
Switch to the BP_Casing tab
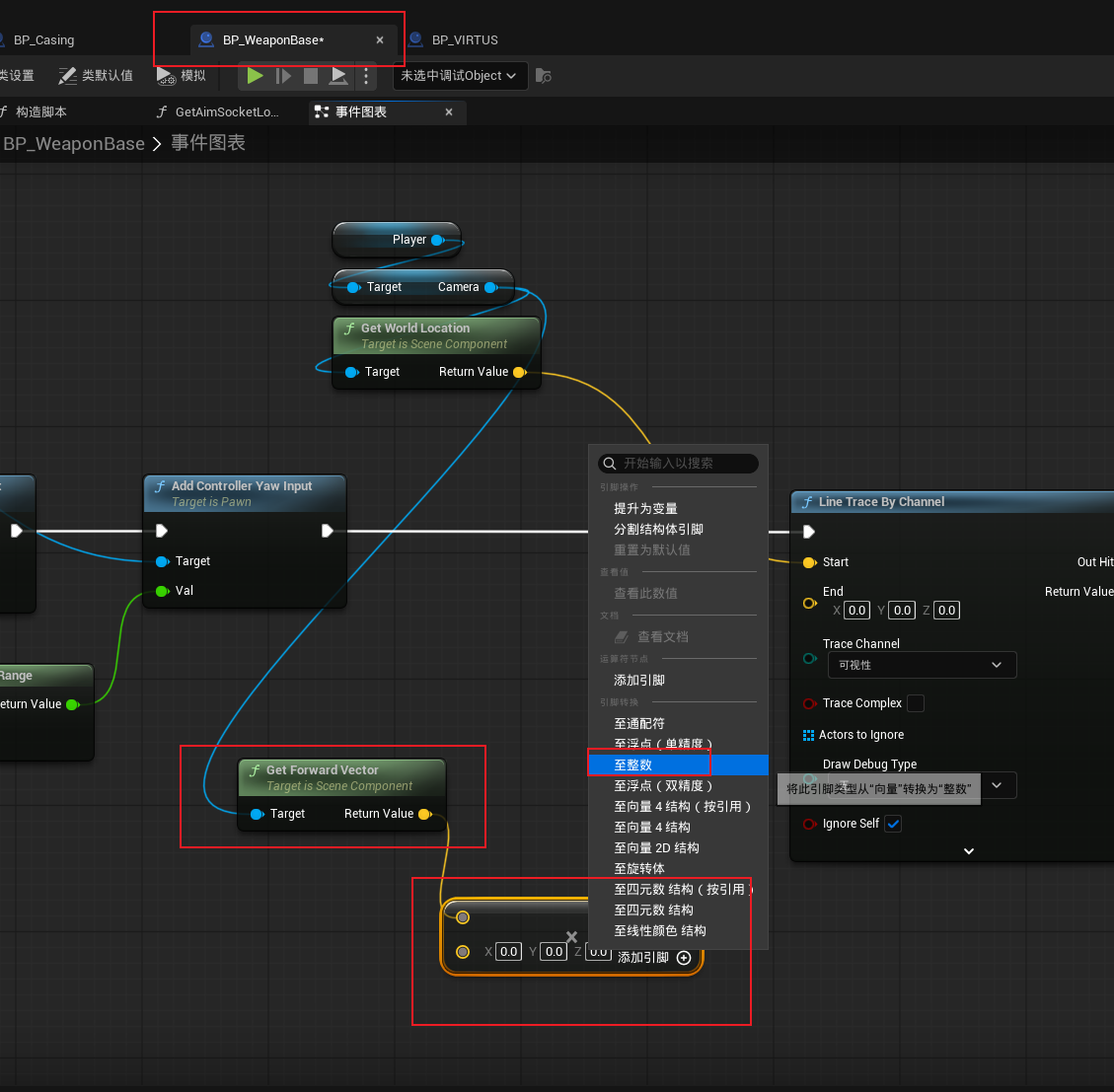coord(43,39)
